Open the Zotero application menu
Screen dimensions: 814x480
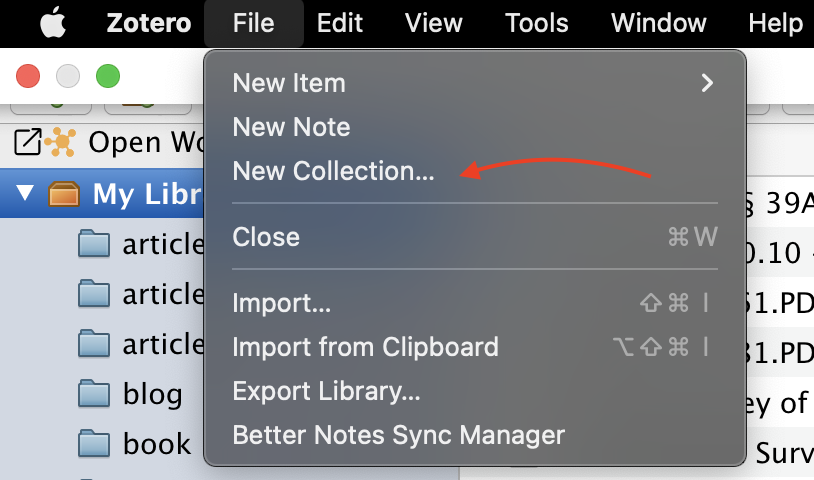(149, 23)
